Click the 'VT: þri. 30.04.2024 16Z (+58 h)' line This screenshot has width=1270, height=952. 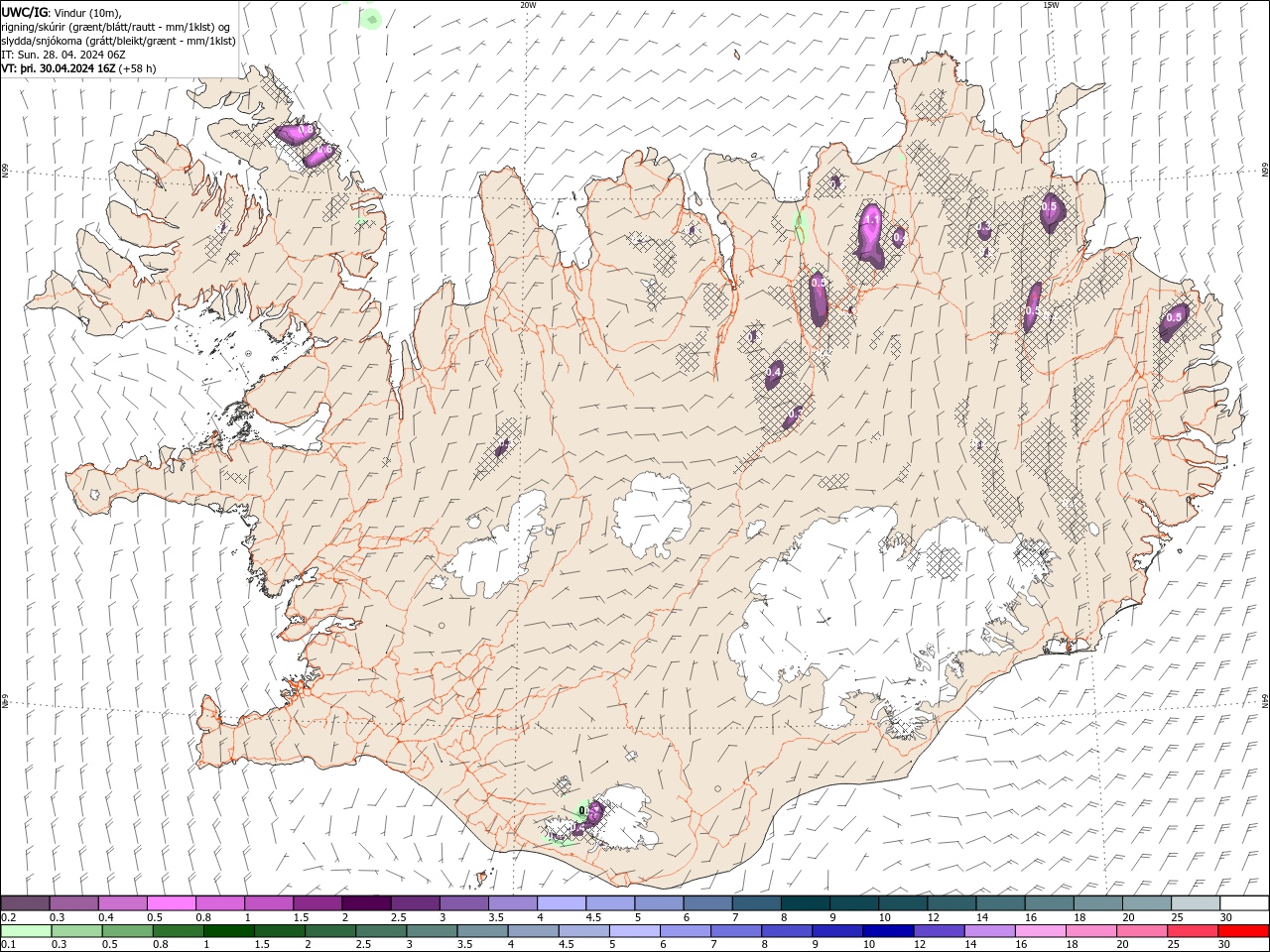[x=78, y=68]
